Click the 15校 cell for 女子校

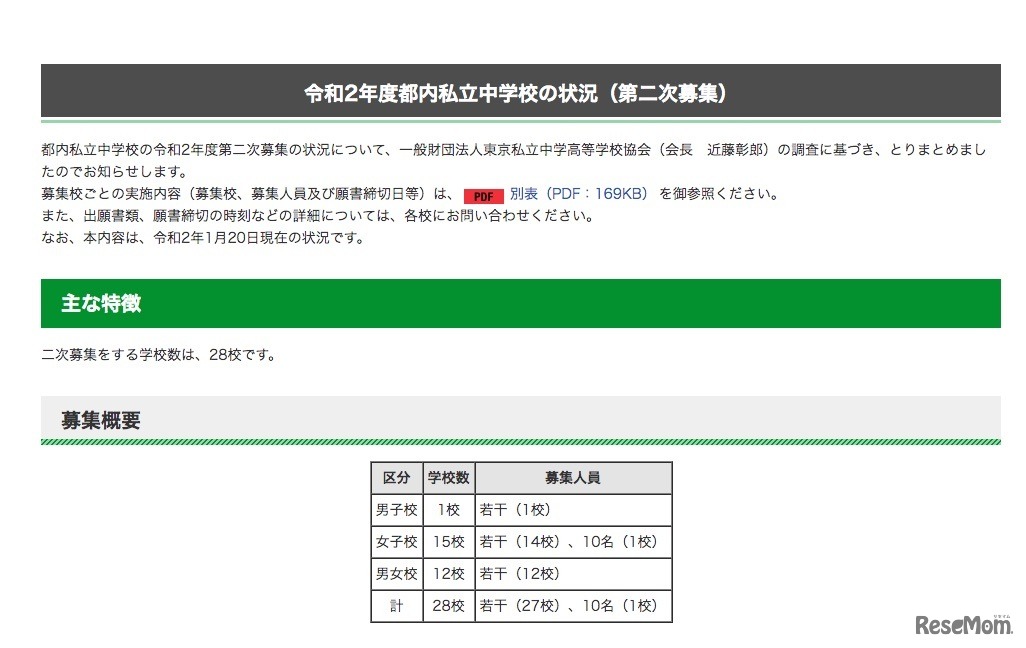coord(448,541)
